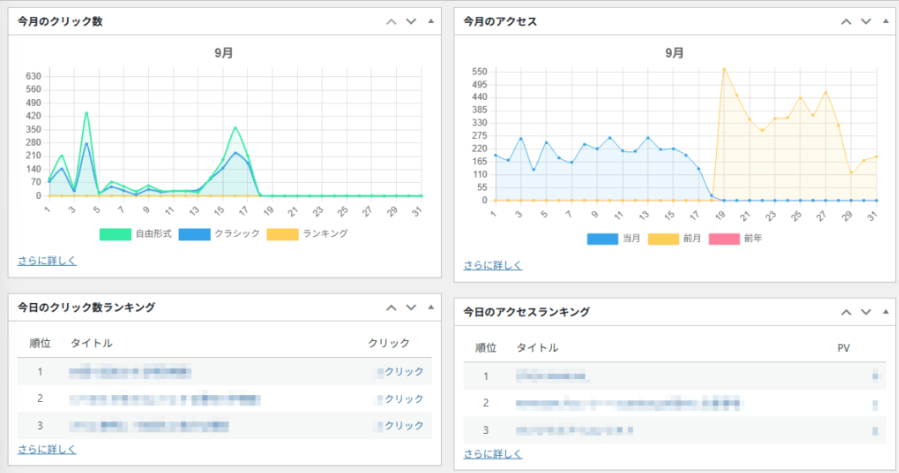Move 今日のクリック数ランキング widget down
The image size is (899, 473).
(x=410, y=307)
